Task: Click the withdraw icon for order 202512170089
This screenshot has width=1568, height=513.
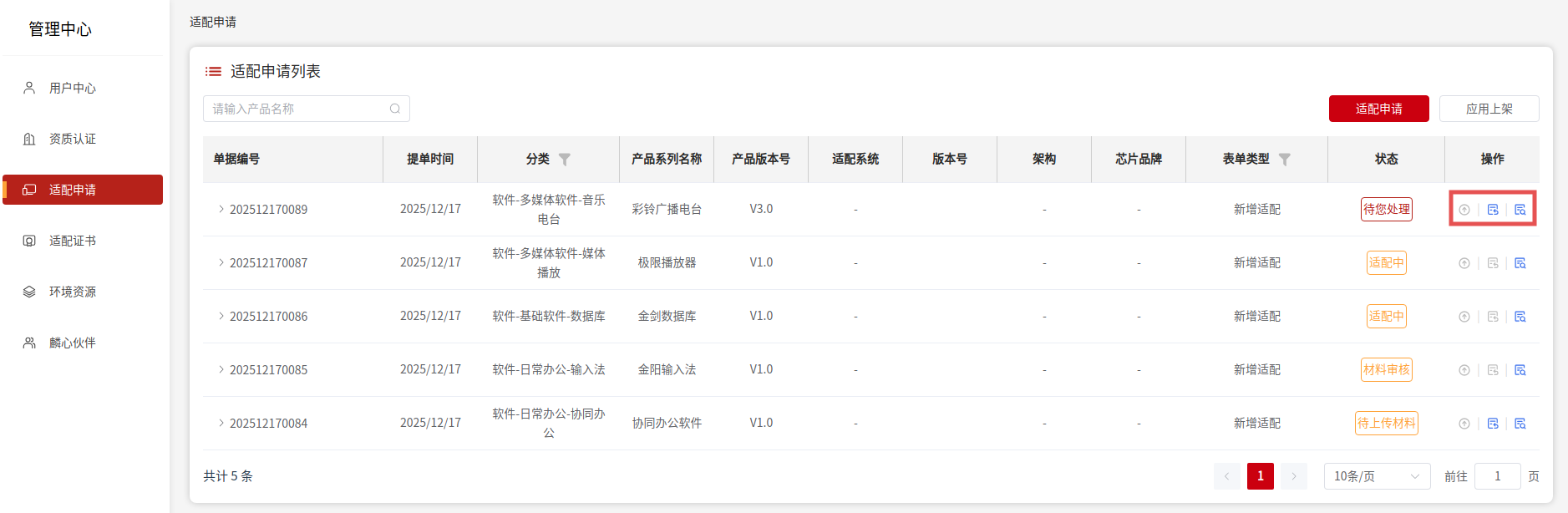Action: click(x=1464, y=210)
